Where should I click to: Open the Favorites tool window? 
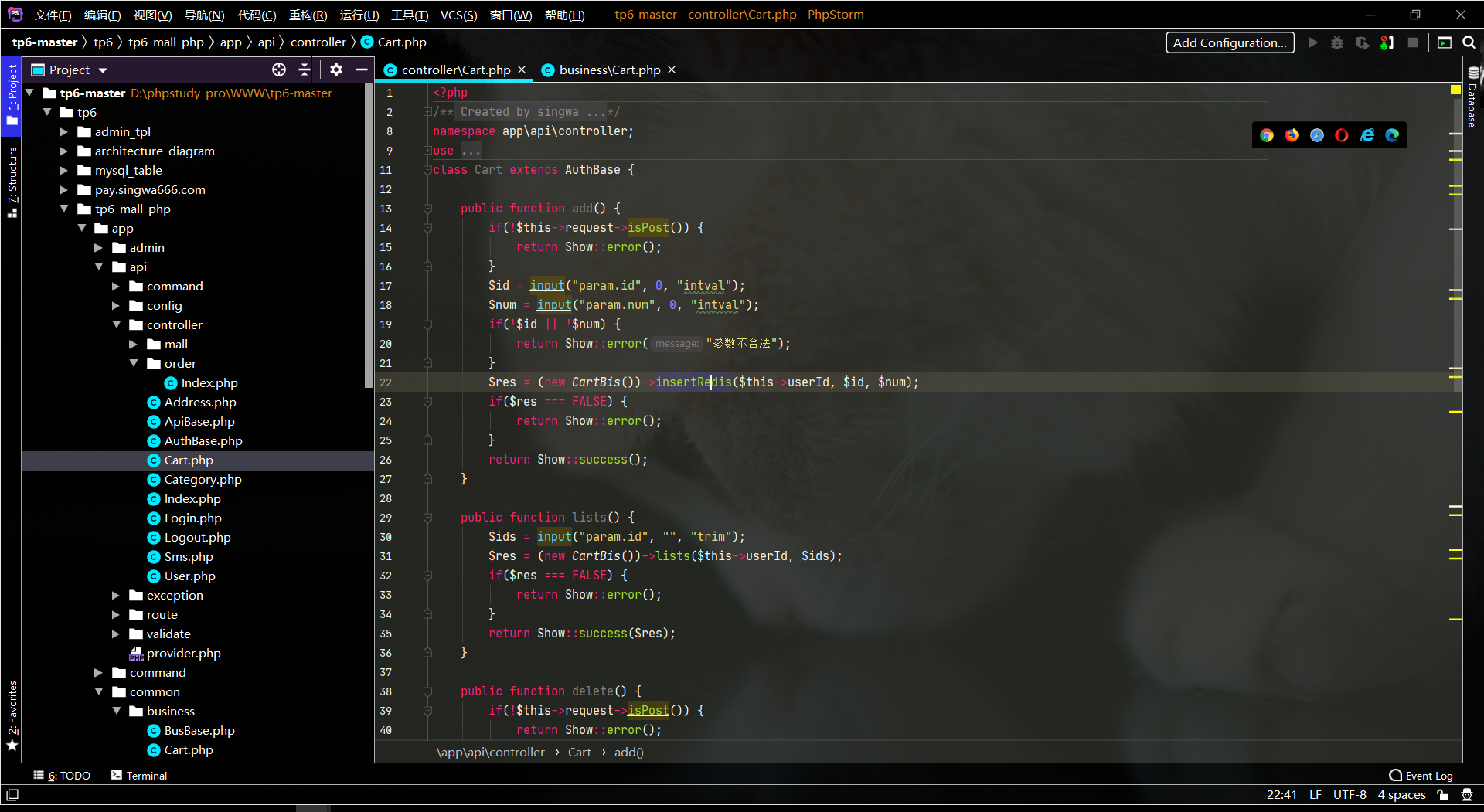pyautogui.click(x=12, y=716)
